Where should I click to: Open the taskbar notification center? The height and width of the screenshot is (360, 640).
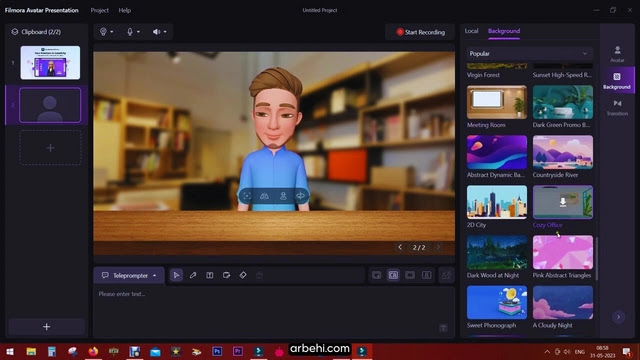[x=627, y=351]
